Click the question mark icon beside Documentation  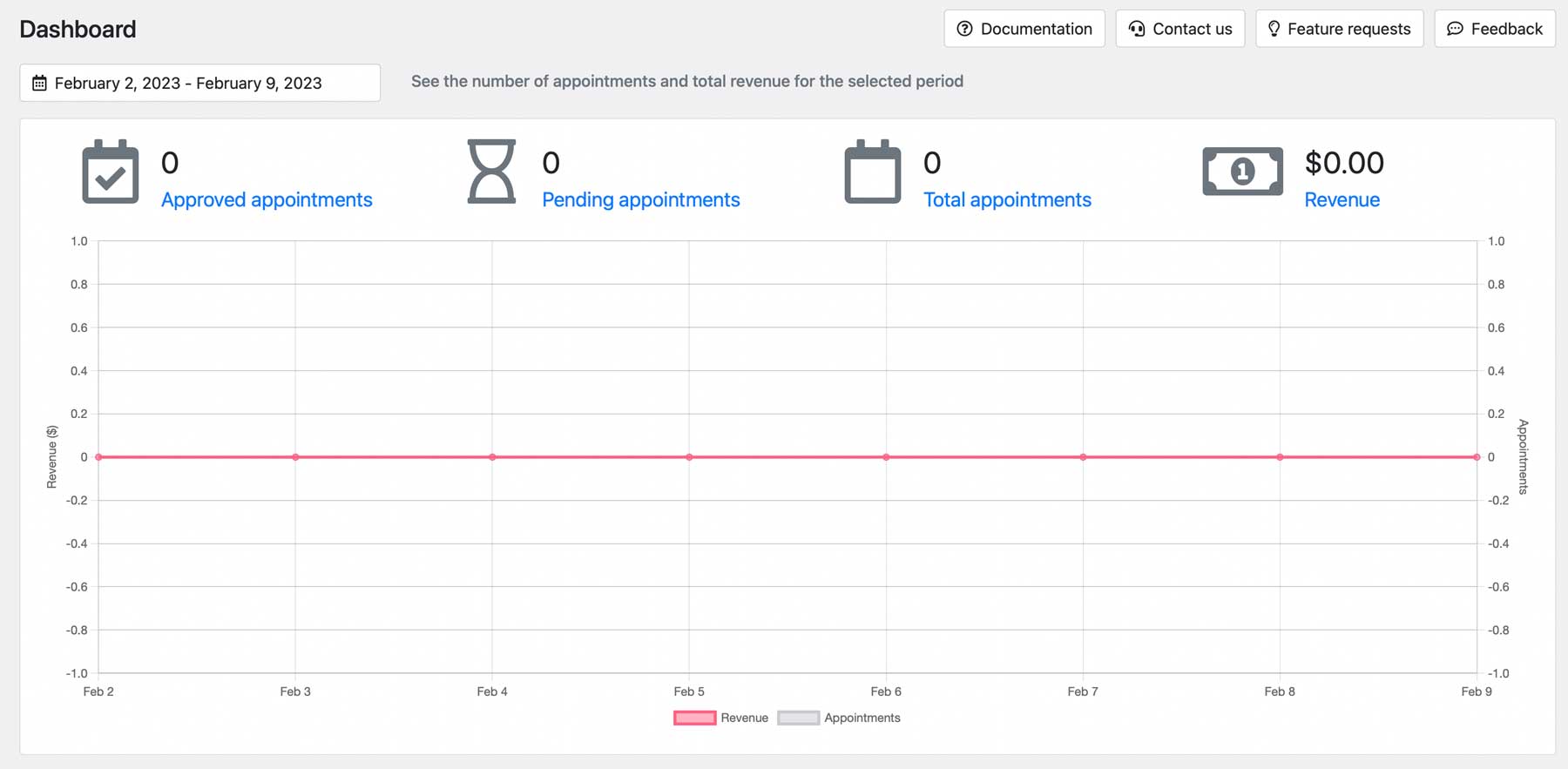pos(964,29)
